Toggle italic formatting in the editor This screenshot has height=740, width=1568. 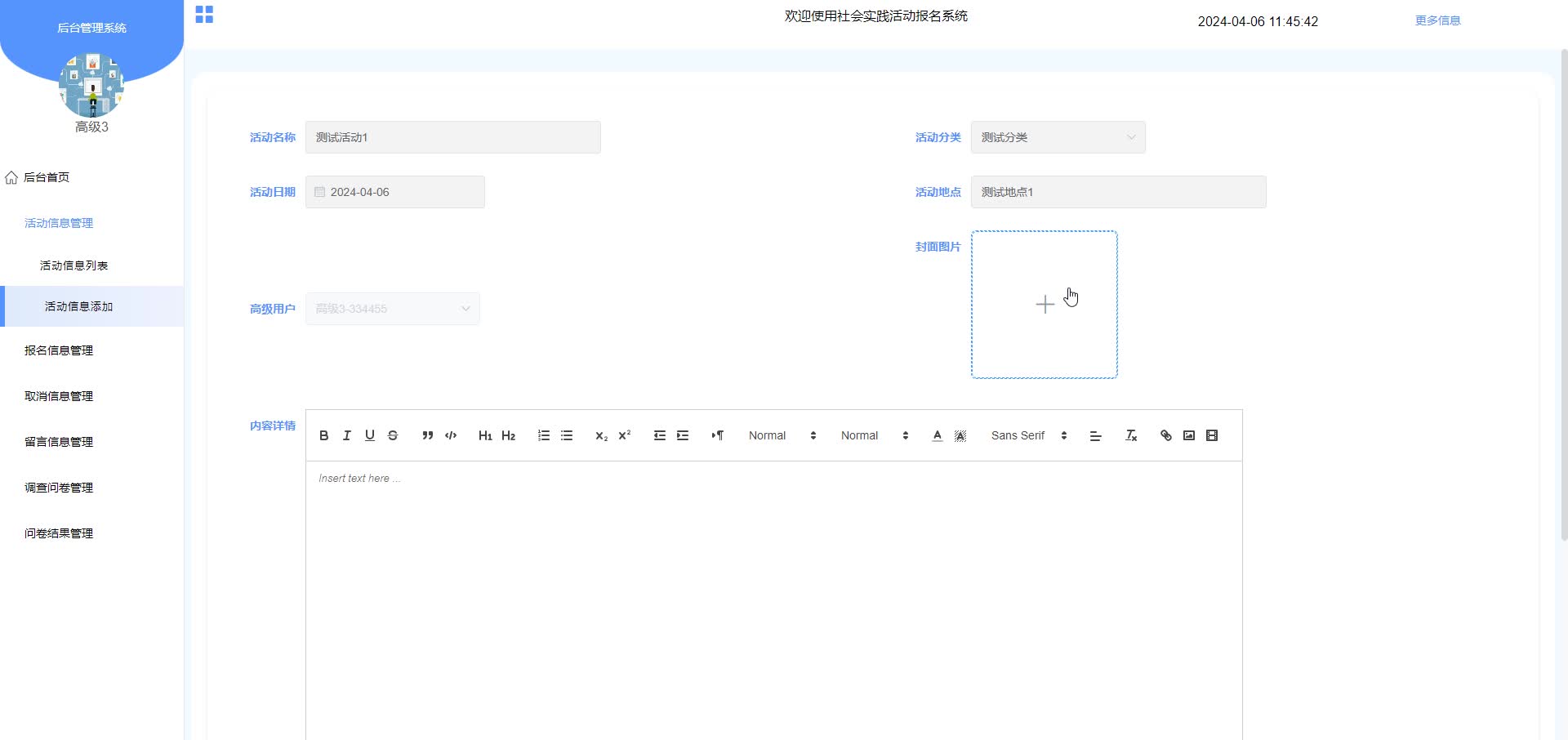347,435
